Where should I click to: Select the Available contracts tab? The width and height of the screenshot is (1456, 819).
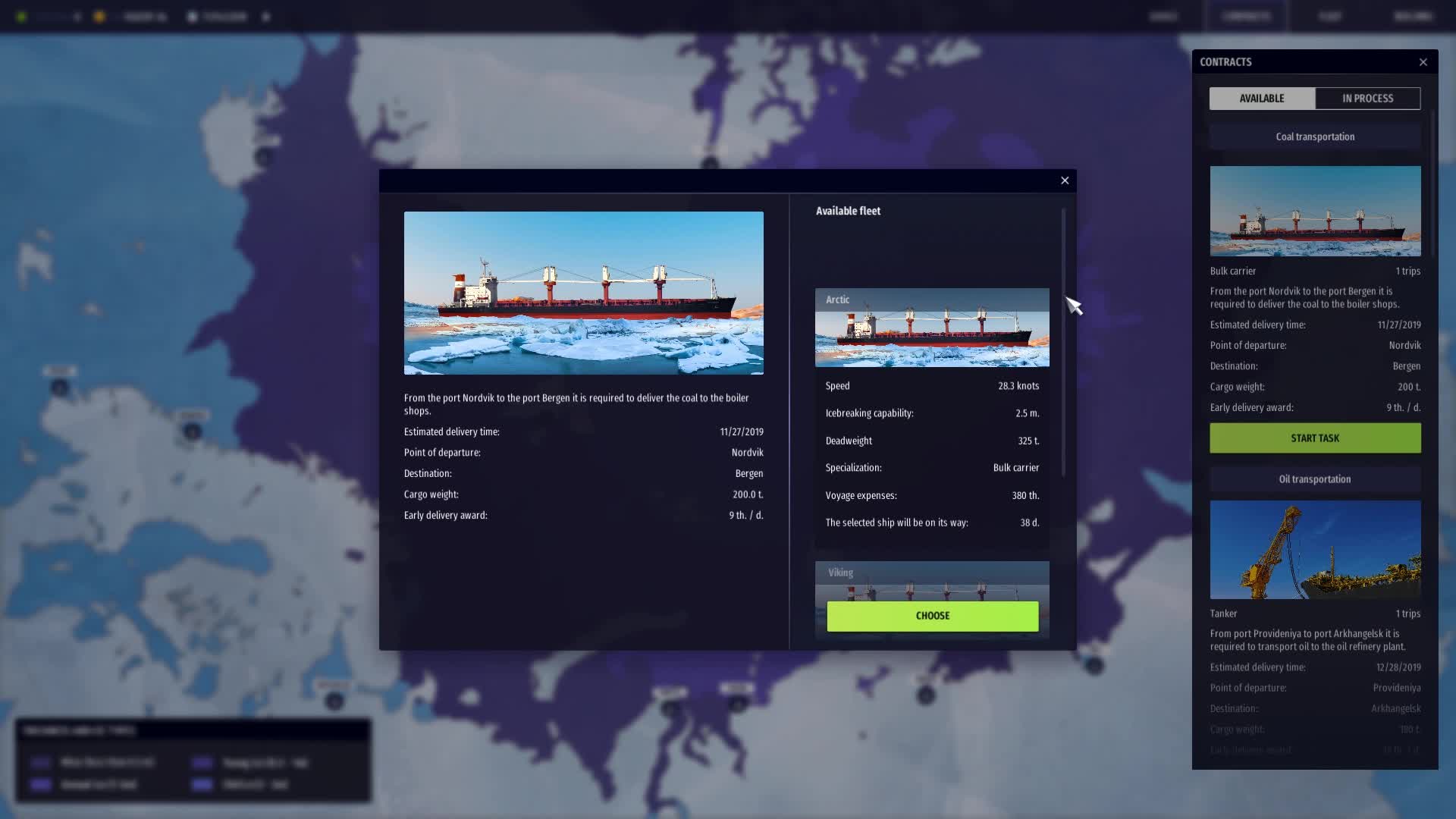pos(1262,99)
